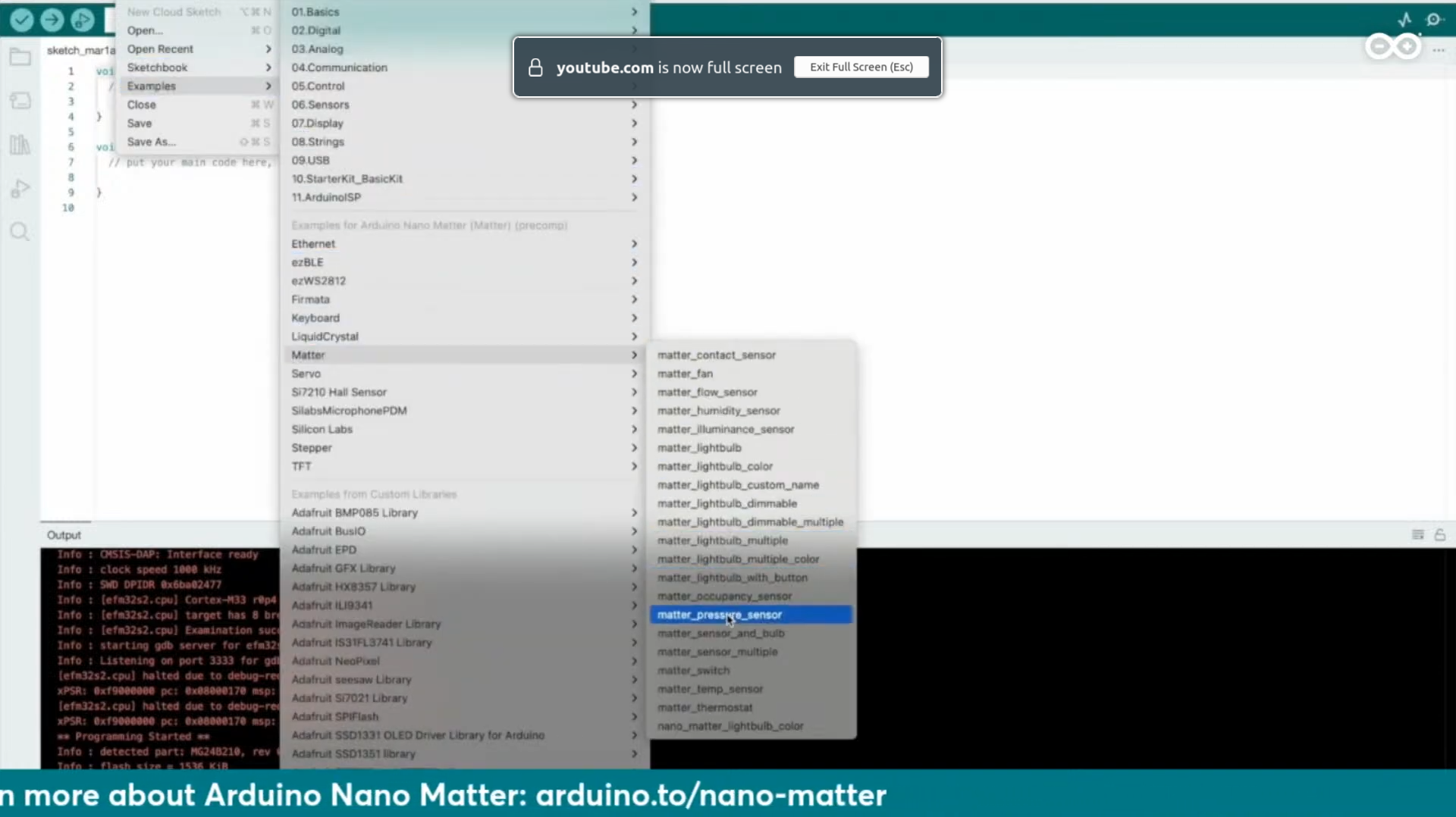
Task: Open matter_lightbulb_color example
Action: tap(751, 466)
